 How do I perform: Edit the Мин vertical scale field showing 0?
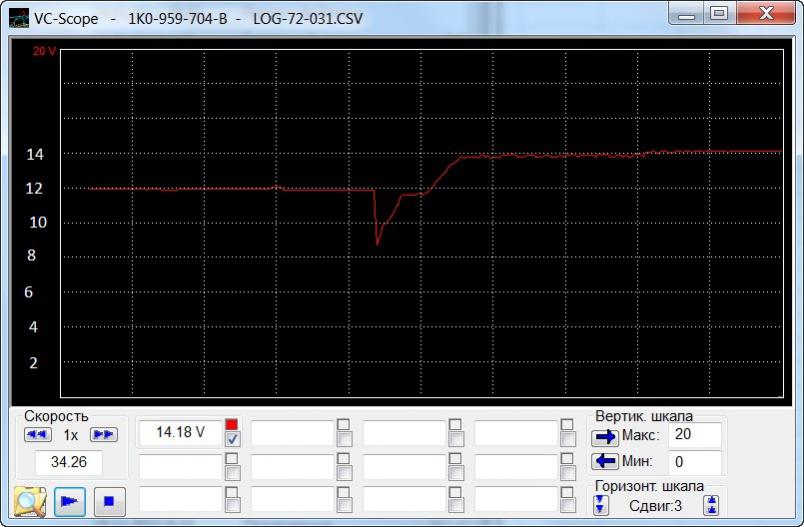(695, 462)
